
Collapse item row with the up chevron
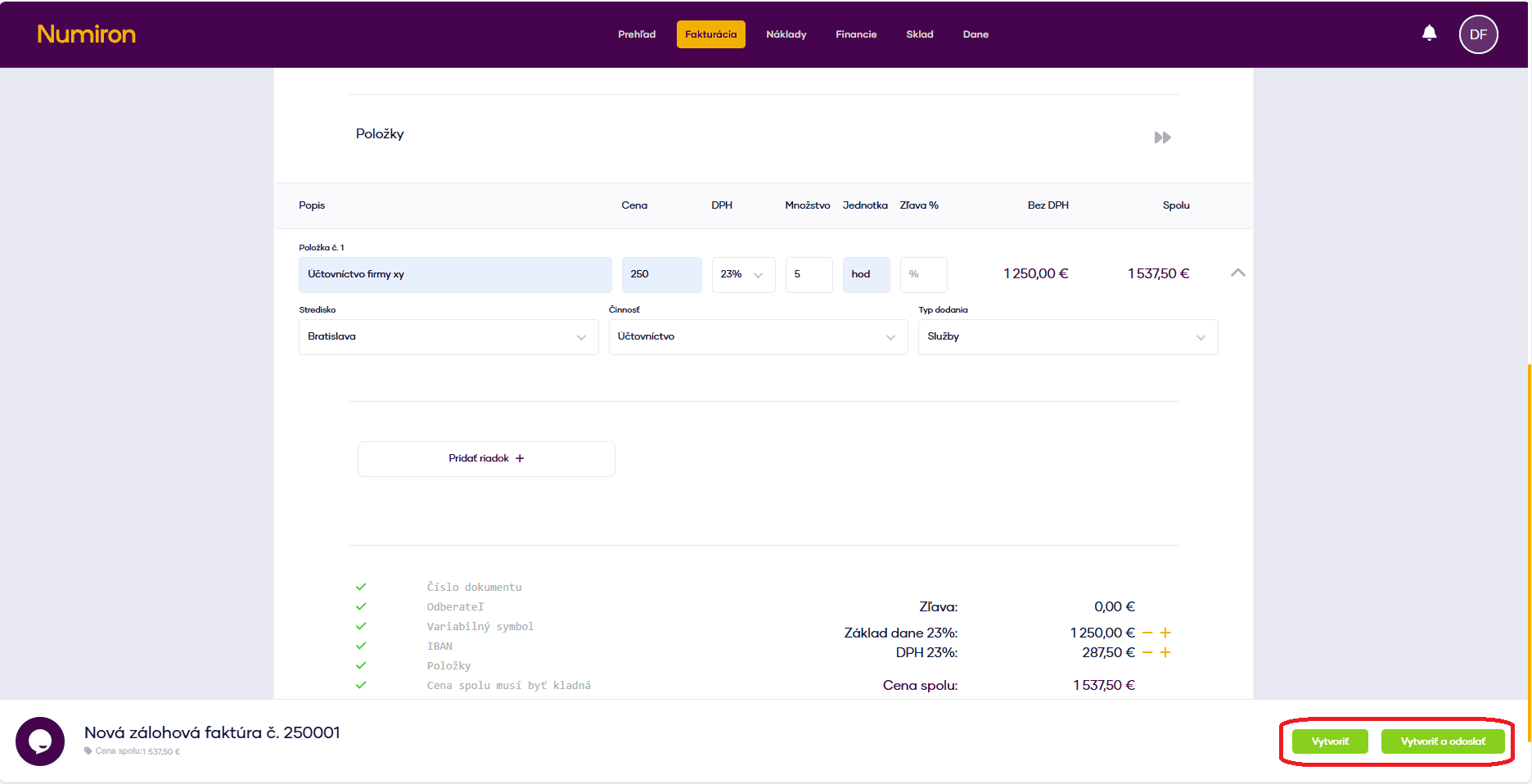(x=1237, y=273)
